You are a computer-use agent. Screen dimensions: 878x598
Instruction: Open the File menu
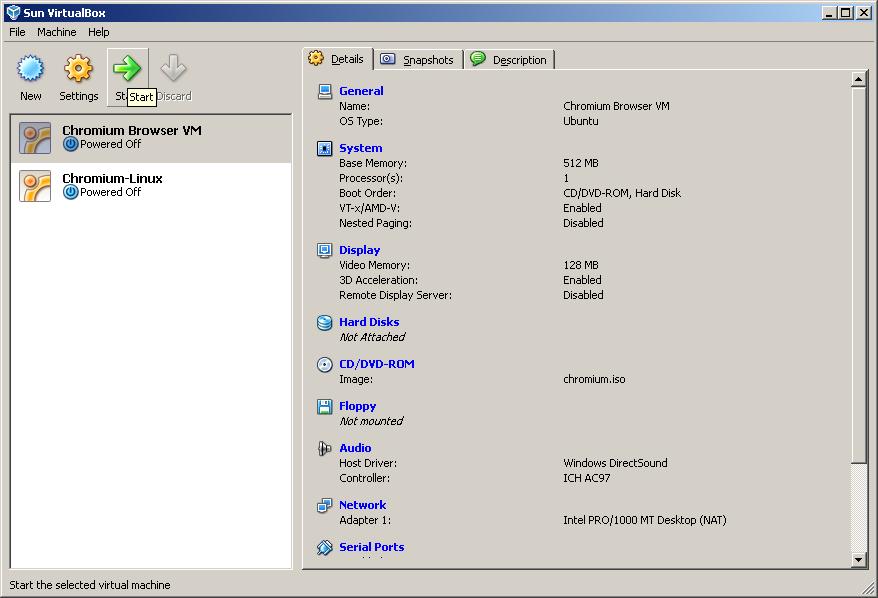[x=17, y=32]
